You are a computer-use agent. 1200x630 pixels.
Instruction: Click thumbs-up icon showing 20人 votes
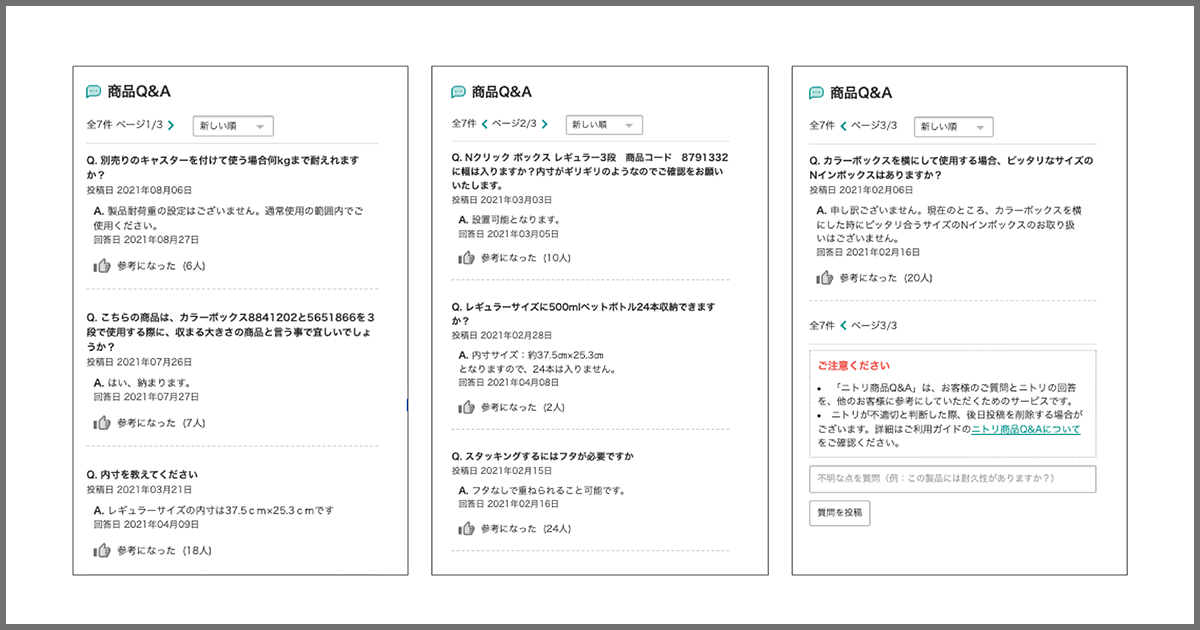[824, 278]
